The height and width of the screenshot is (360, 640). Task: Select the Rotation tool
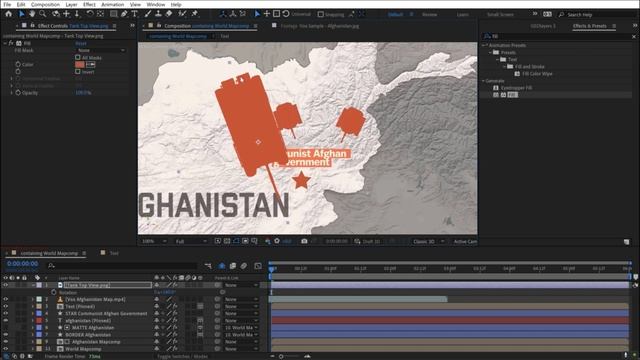click(x=90, y=14)
